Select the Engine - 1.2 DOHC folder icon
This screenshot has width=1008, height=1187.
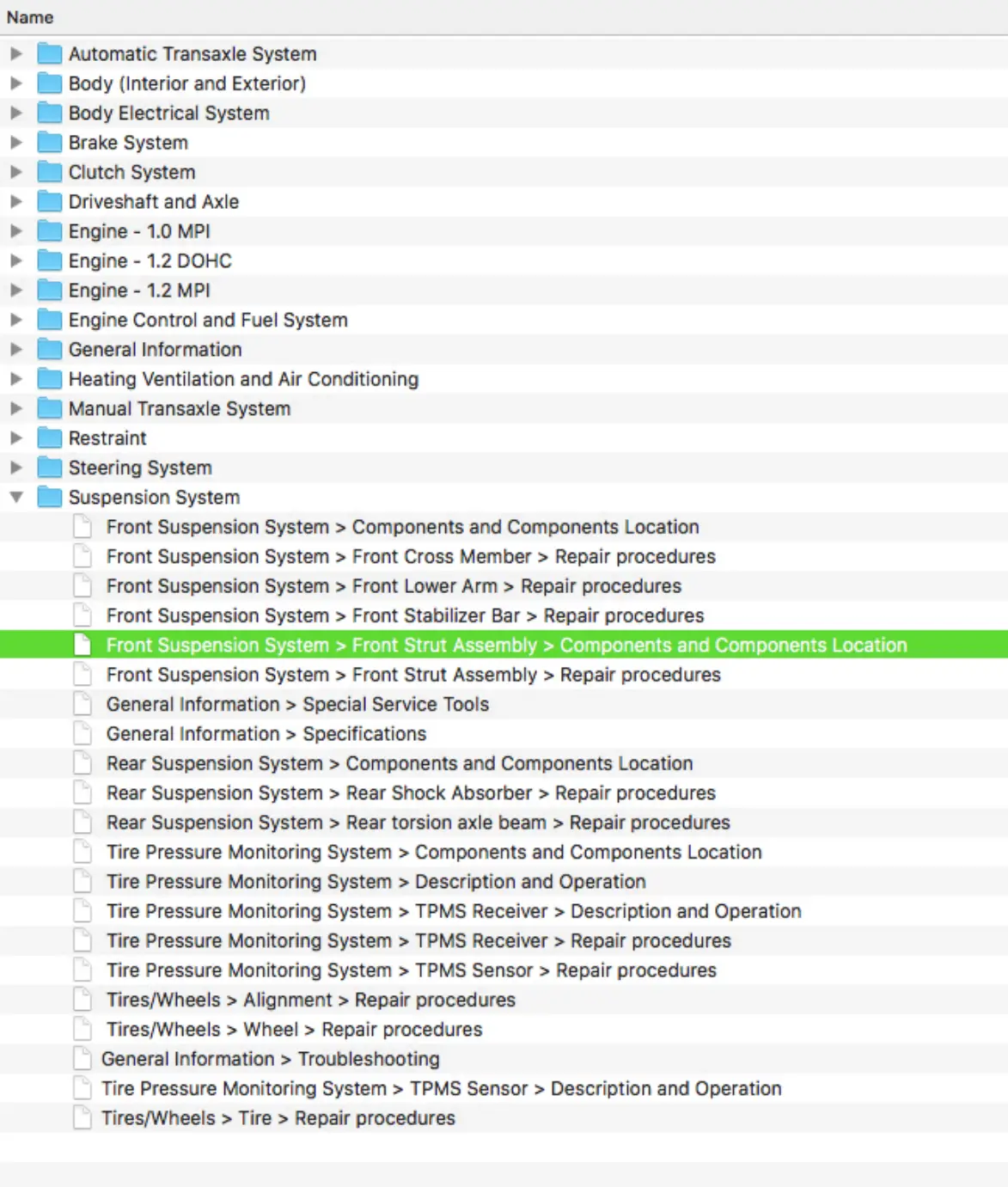click(x=51, y=260)
